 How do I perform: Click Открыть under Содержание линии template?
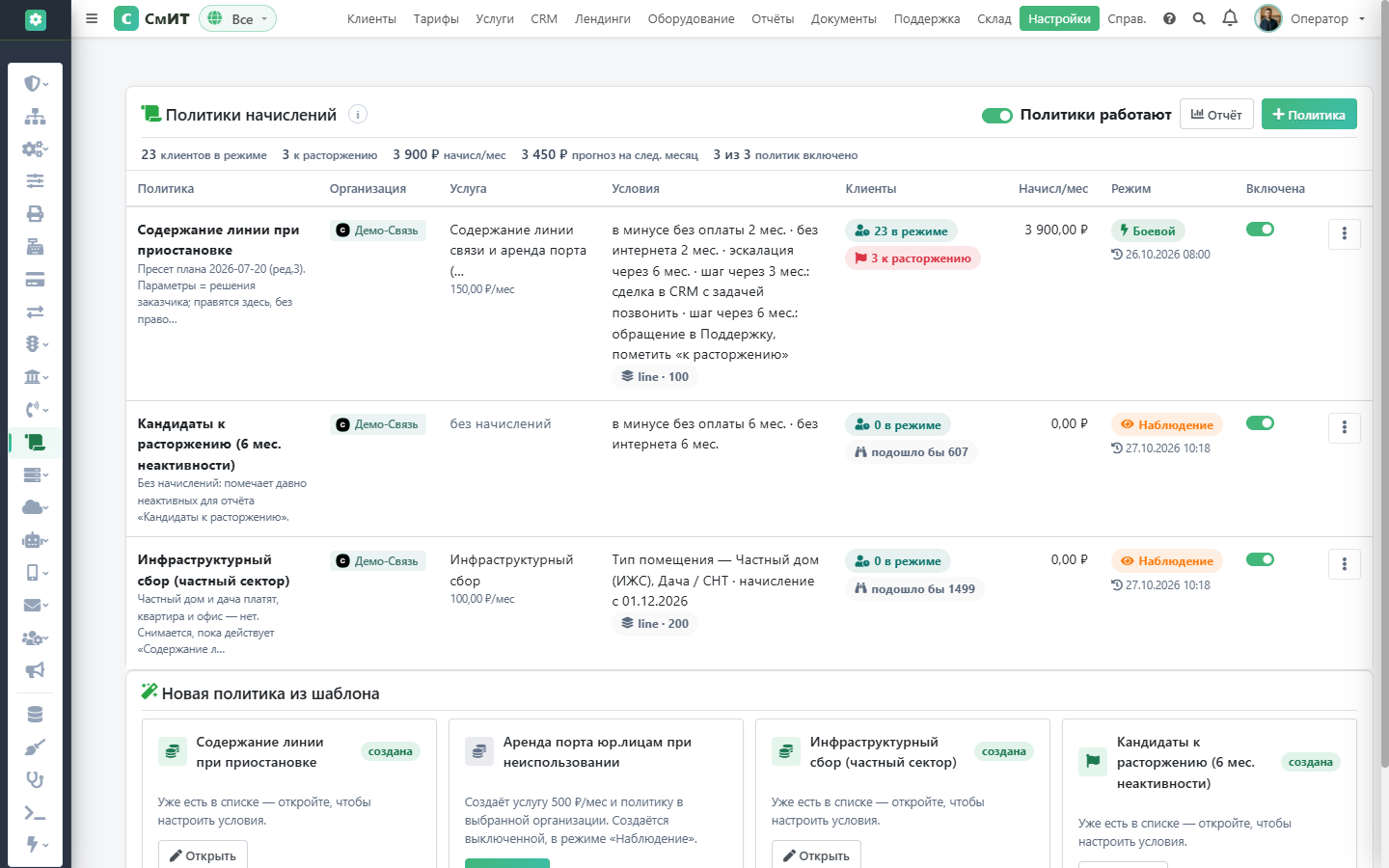tap(203, 854)
